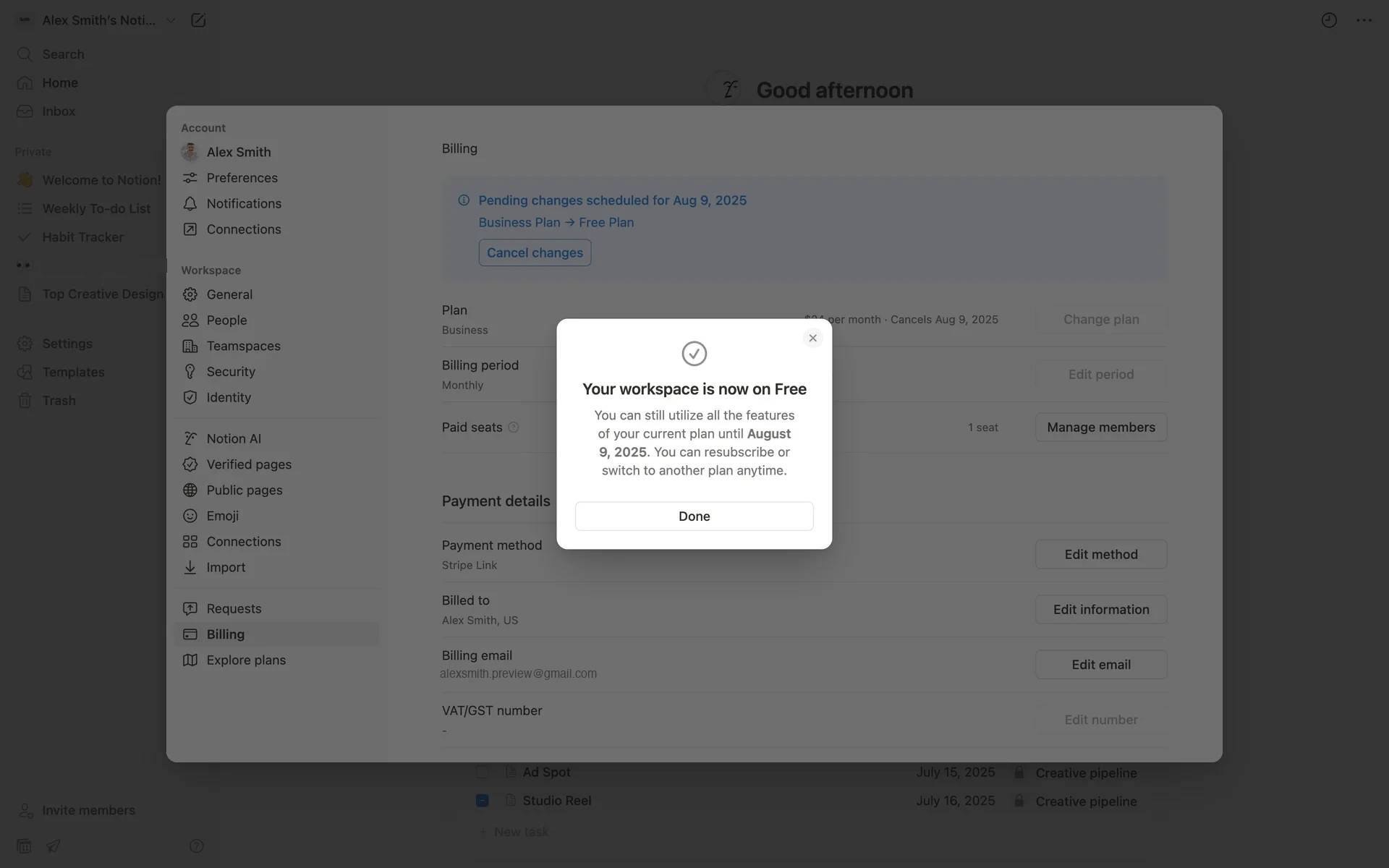Screen dimensions: 1389x868
Task: Click Edit method for payment
Action: point(1100,554)
